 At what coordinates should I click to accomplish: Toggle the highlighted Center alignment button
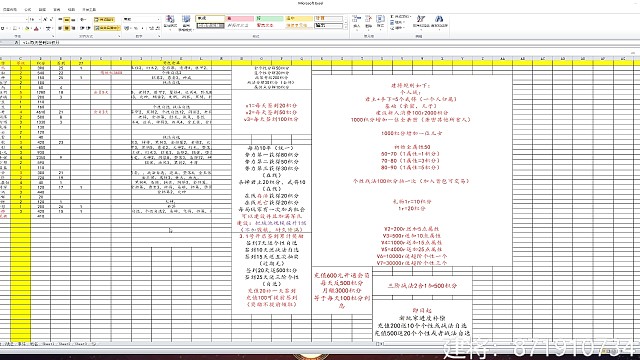(67, 29)
